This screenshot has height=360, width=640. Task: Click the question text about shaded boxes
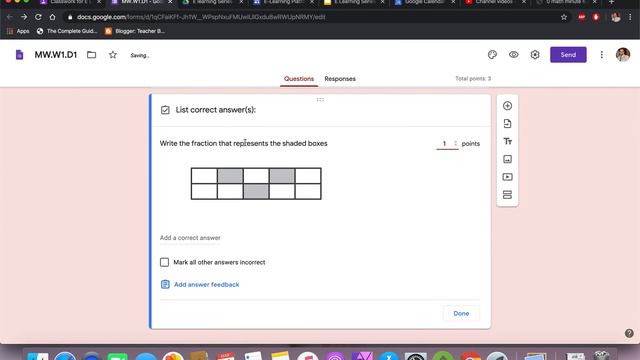click(244, 143)
